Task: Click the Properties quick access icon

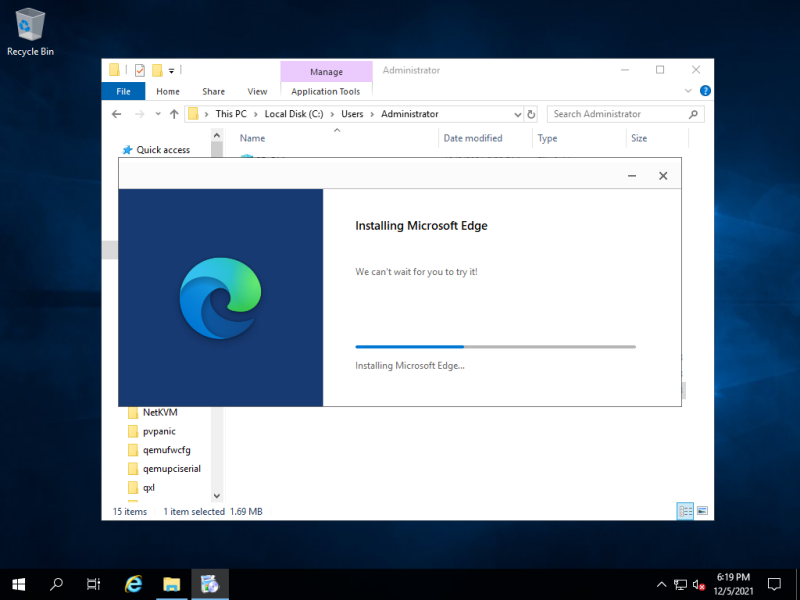Action: click(x=140, y=70)
